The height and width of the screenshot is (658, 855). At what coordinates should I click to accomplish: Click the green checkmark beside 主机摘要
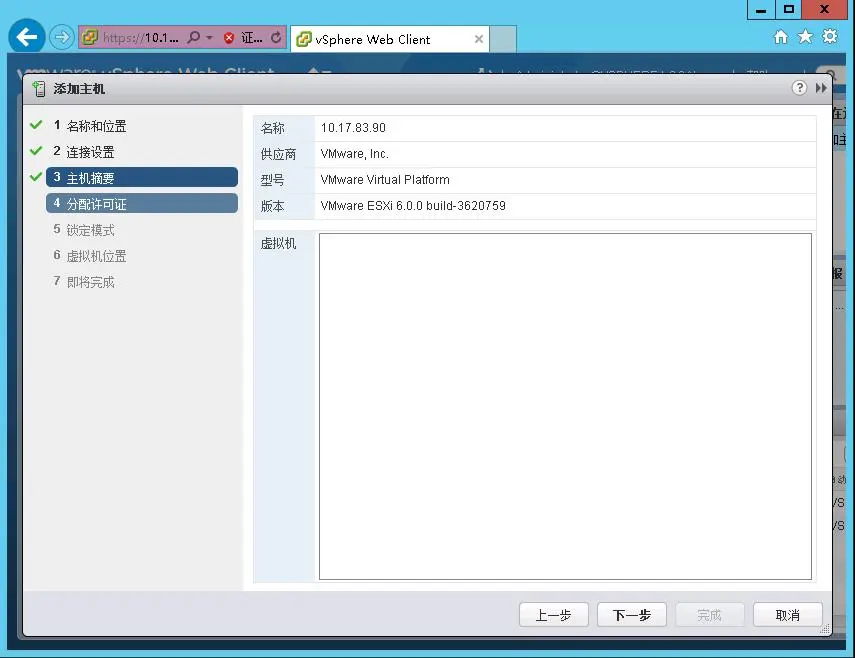click(x=36, y=177)
